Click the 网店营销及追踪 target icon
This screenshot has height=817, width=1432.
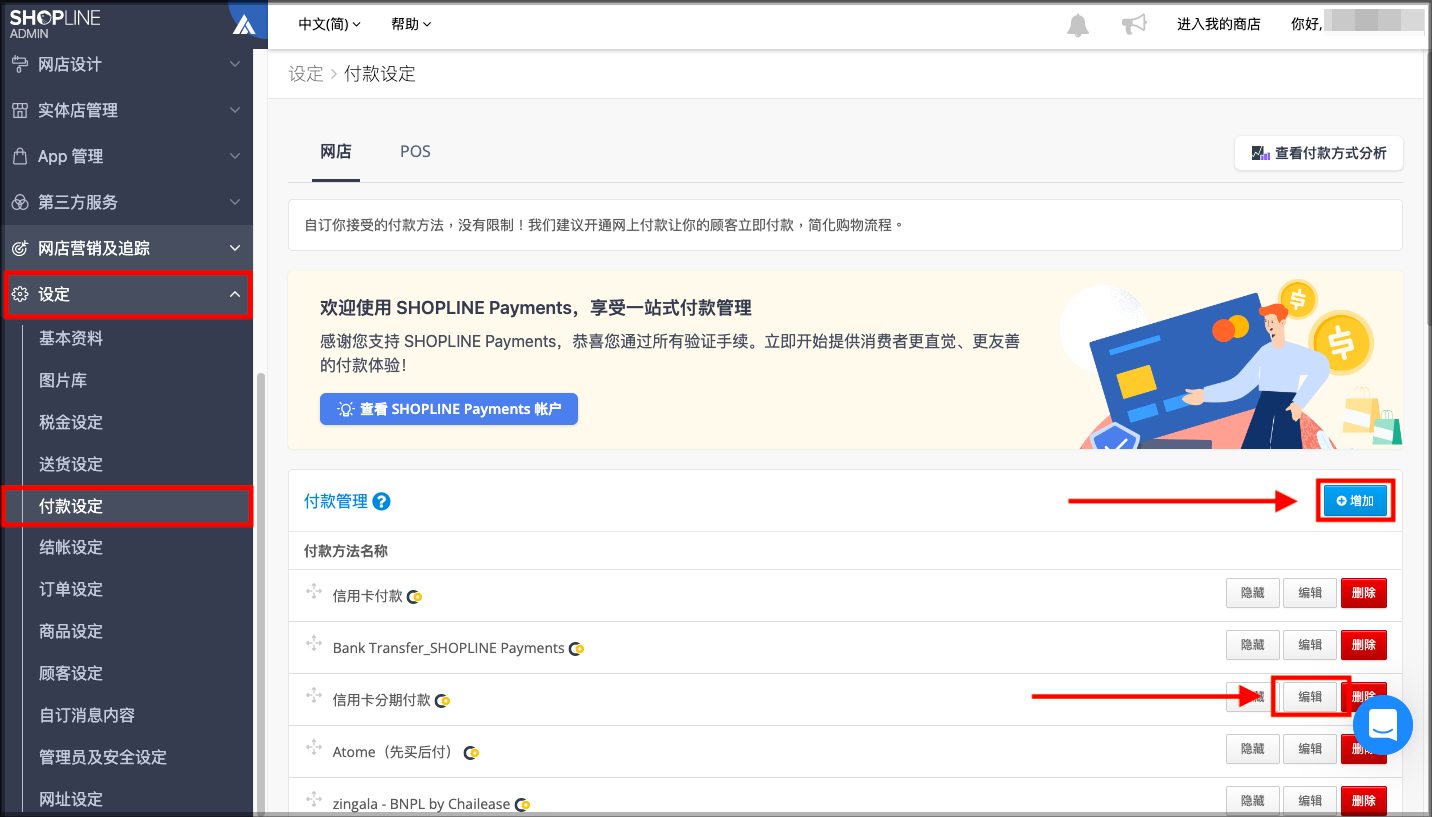20,248
